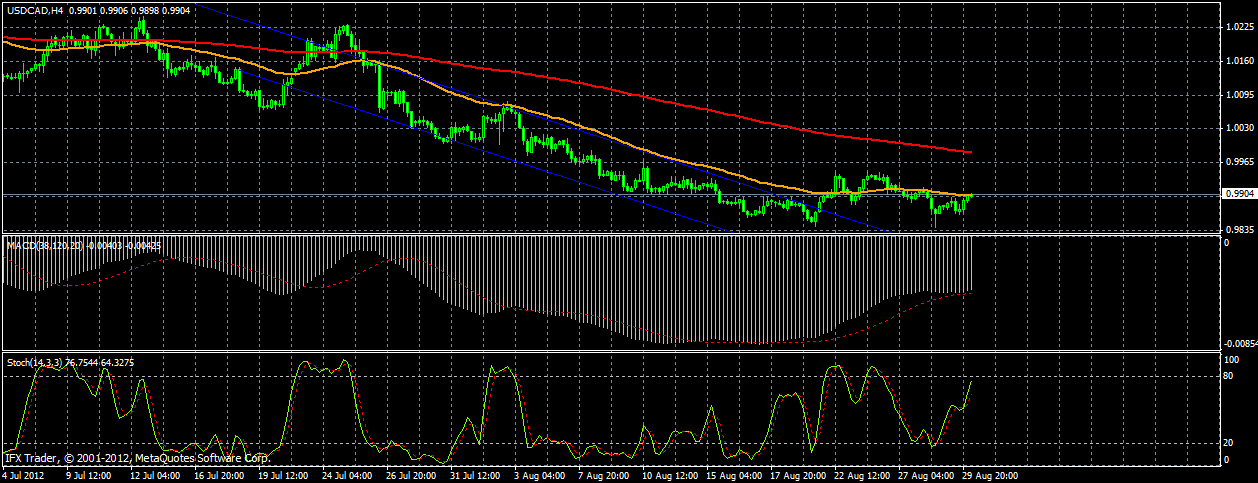Click the 1.0030 price axis label
This screenshot has height=483, width=1258.
1241,128
